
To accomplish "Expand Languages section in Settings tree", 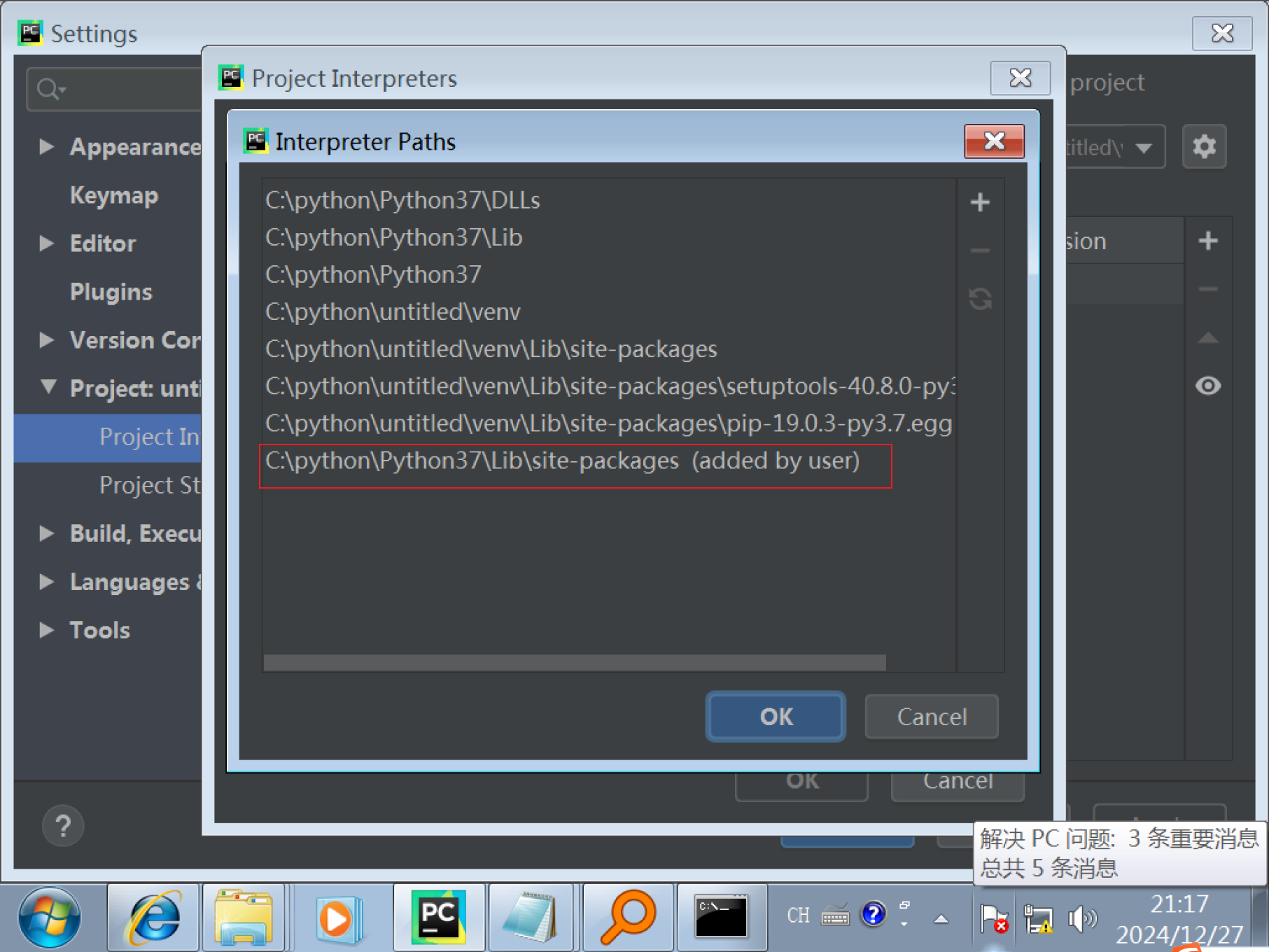I will point(47,582).
